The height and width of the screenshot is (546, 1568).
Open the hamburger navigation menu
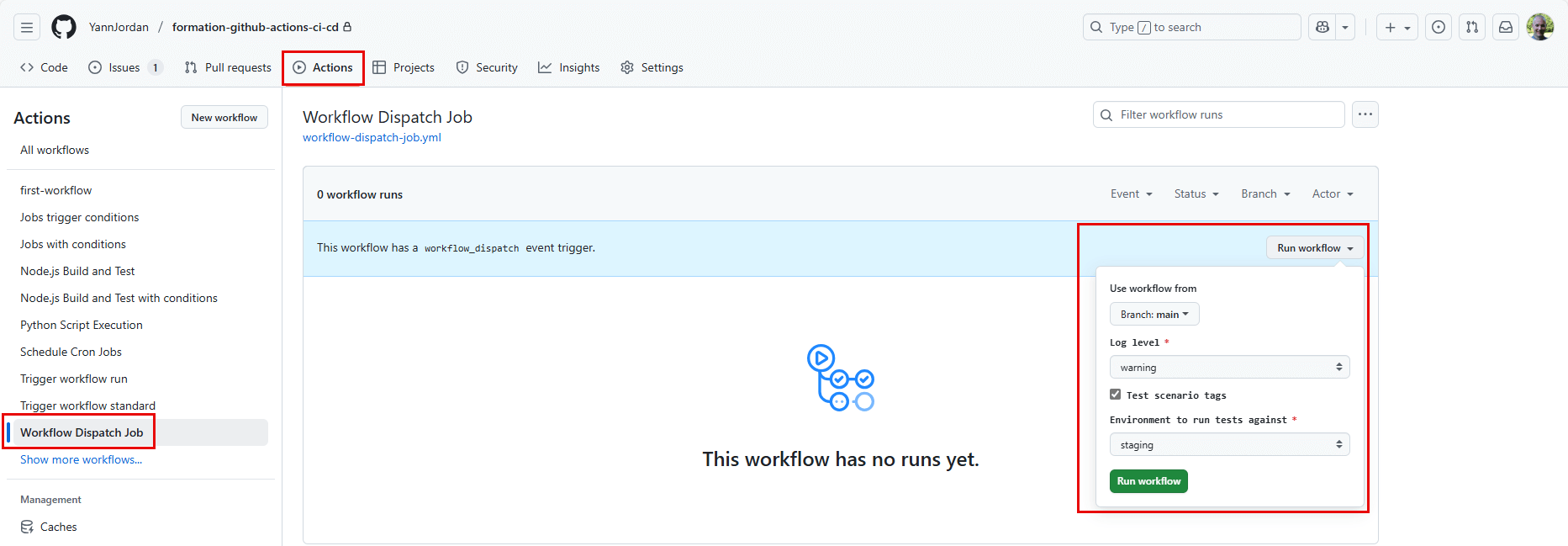pos(27,27)
